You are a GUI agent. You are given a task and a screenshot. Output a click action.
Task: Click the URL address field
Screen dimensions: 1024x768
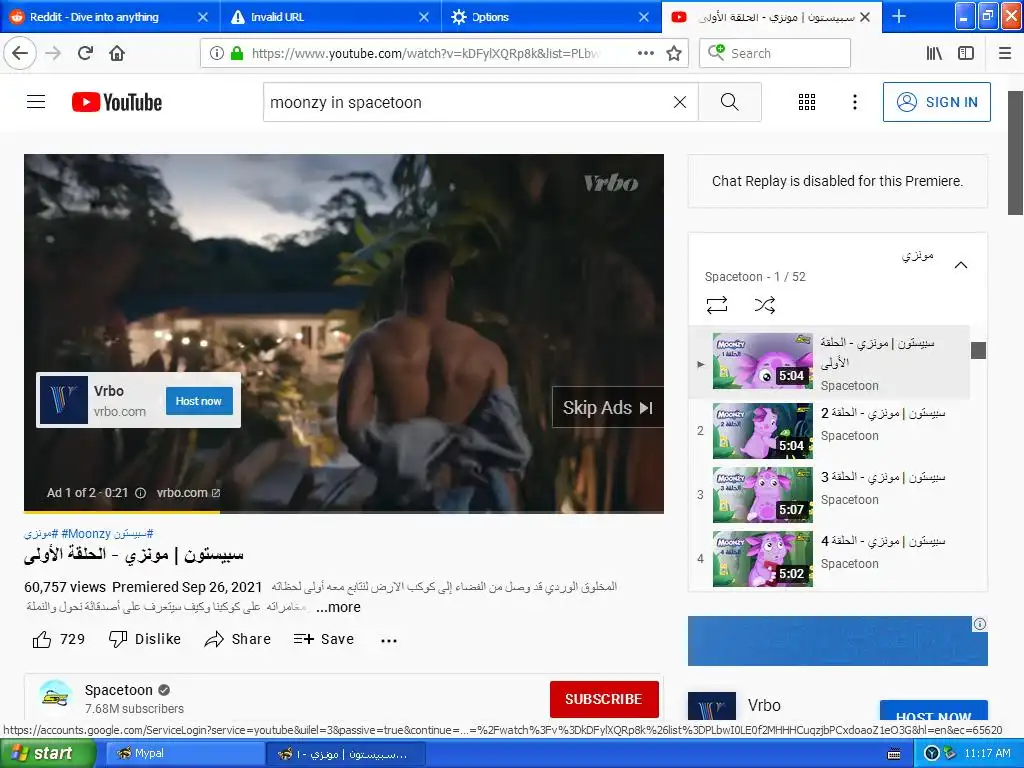click(x=424, y=53)
